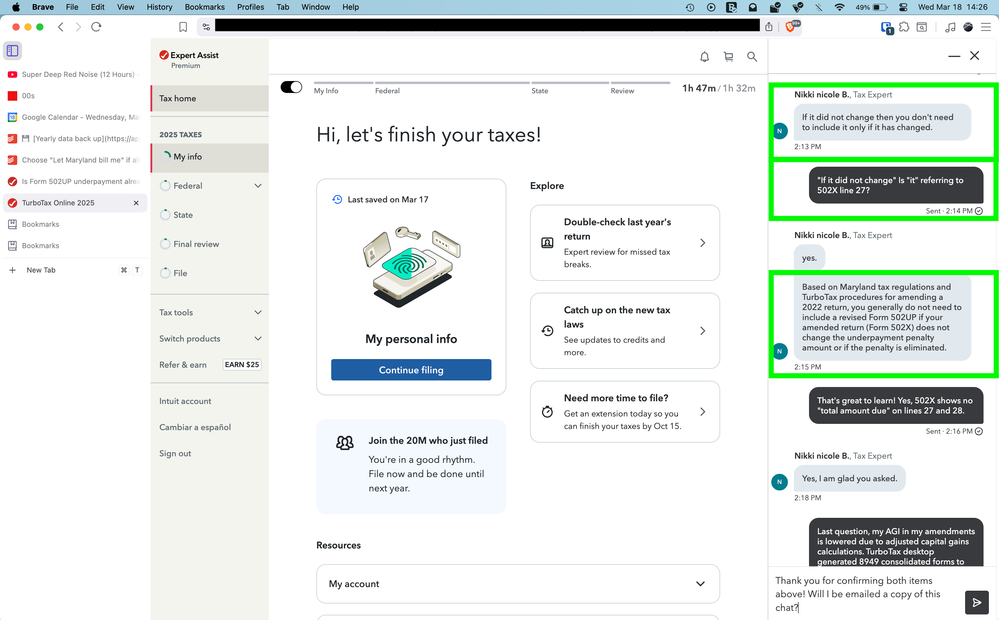Open the shopping cart icon
This screenshot has width=999, height=620.
[728, 57]
